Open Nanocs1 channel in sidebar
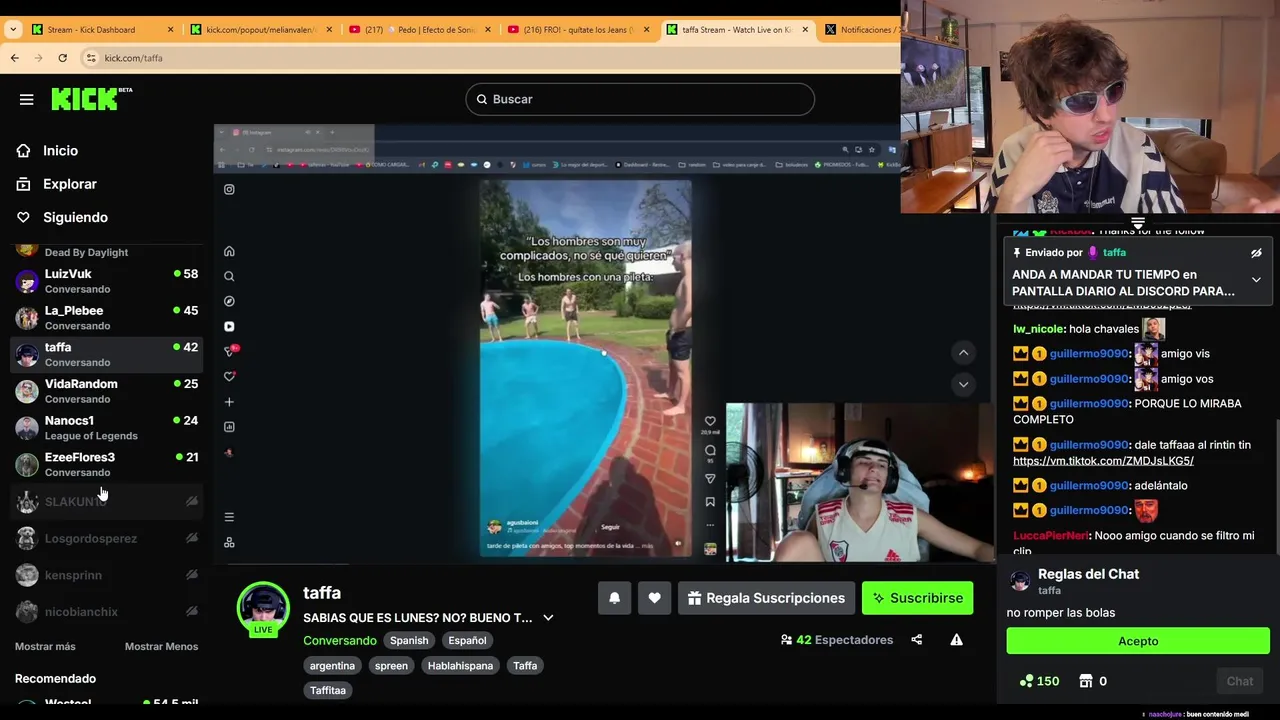Image resolution: width=1280 pixels, height=720 pixels. pyautogui.click(x=106, y=428)
